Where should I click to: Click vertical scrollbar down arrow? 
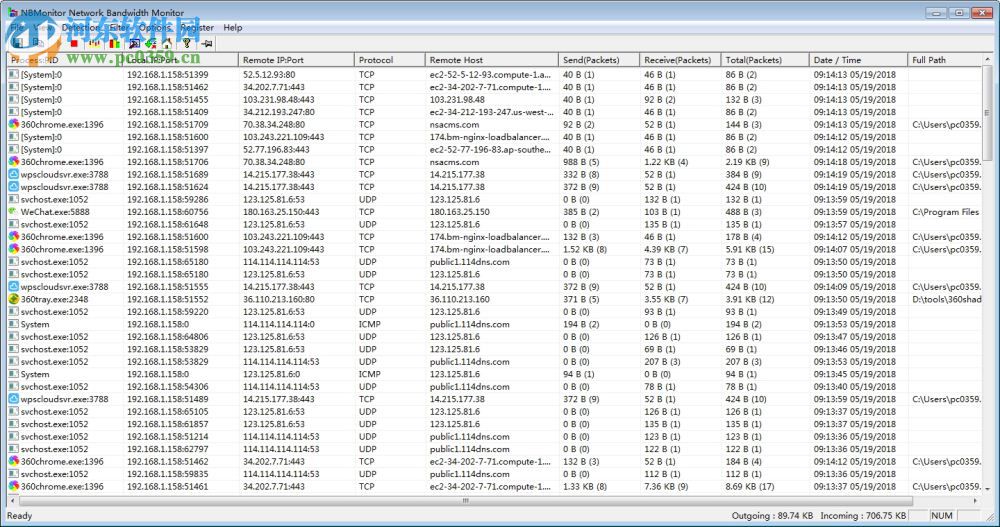[988, 489]
